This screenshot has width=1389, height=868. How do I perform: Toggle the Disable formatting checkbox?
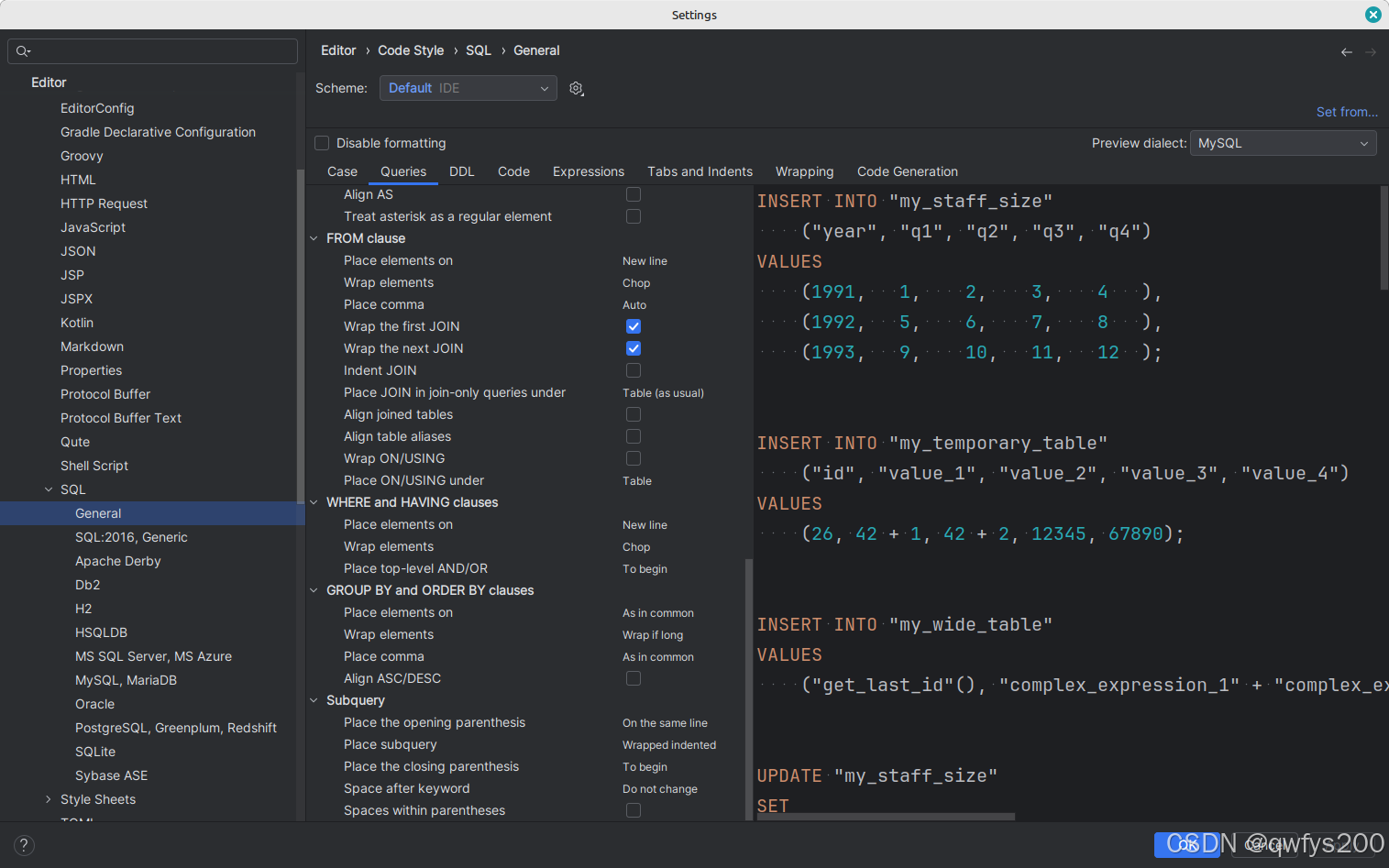[322, 143]
